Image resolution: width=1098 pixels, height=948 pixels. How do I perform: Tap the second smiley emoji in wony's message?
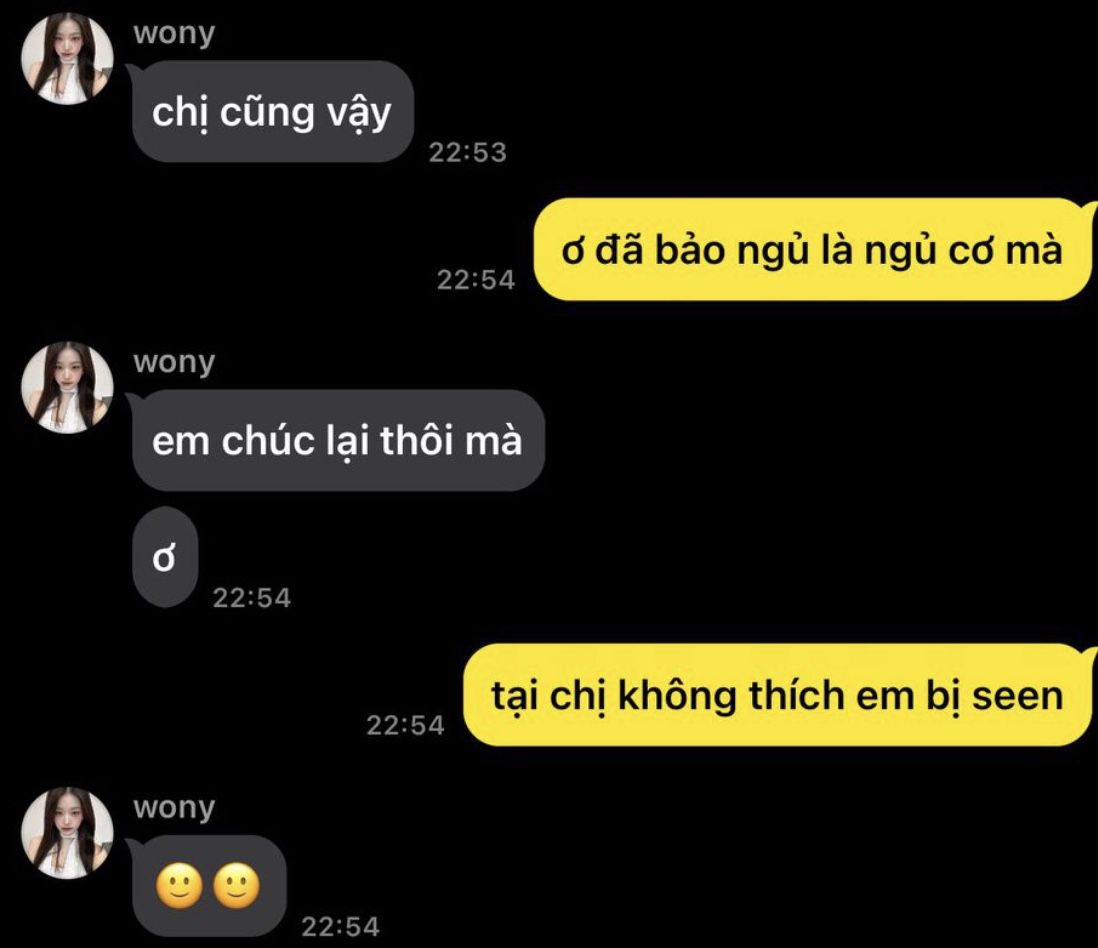236,886
